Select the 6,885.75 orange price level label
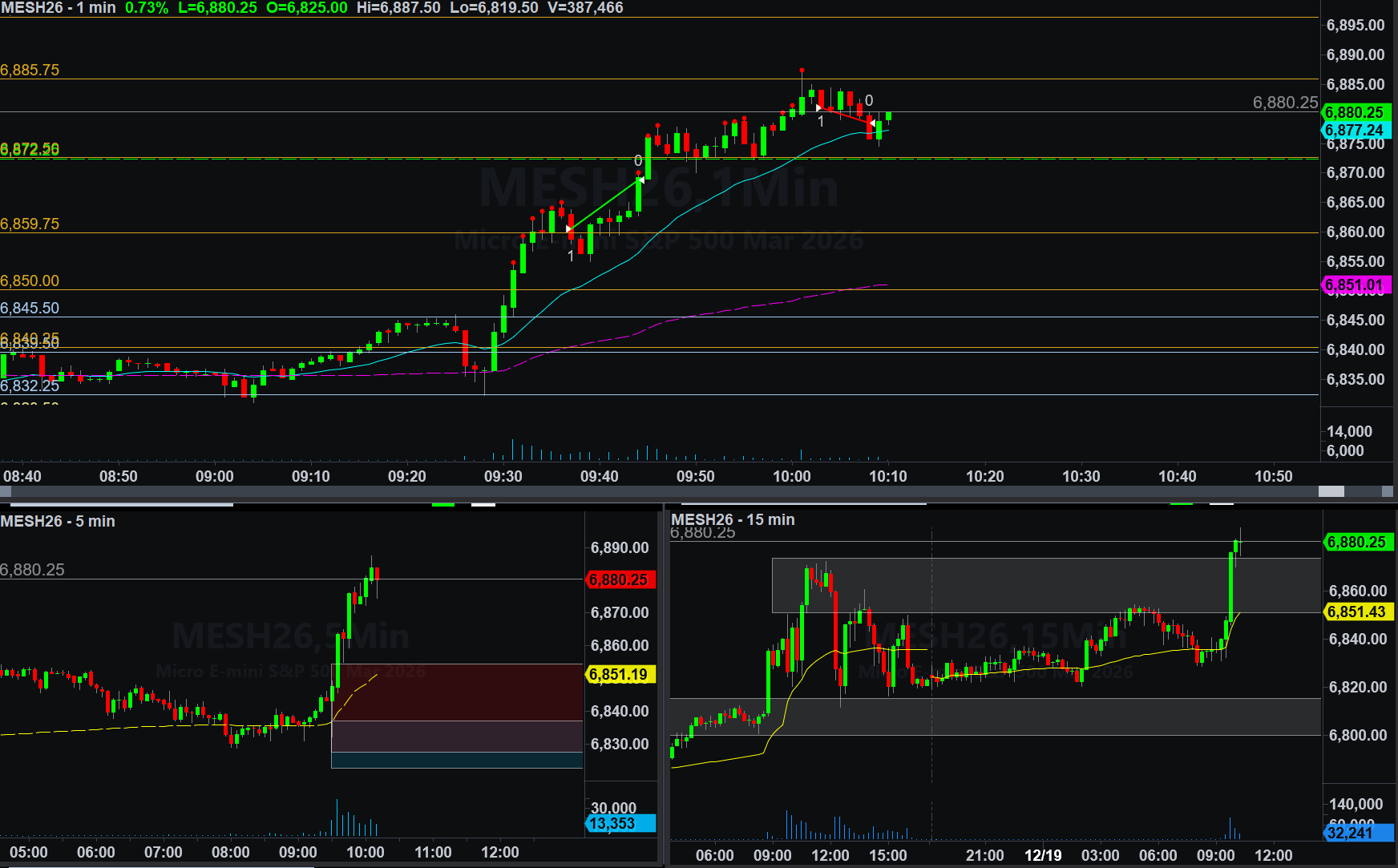 (30, 70)
